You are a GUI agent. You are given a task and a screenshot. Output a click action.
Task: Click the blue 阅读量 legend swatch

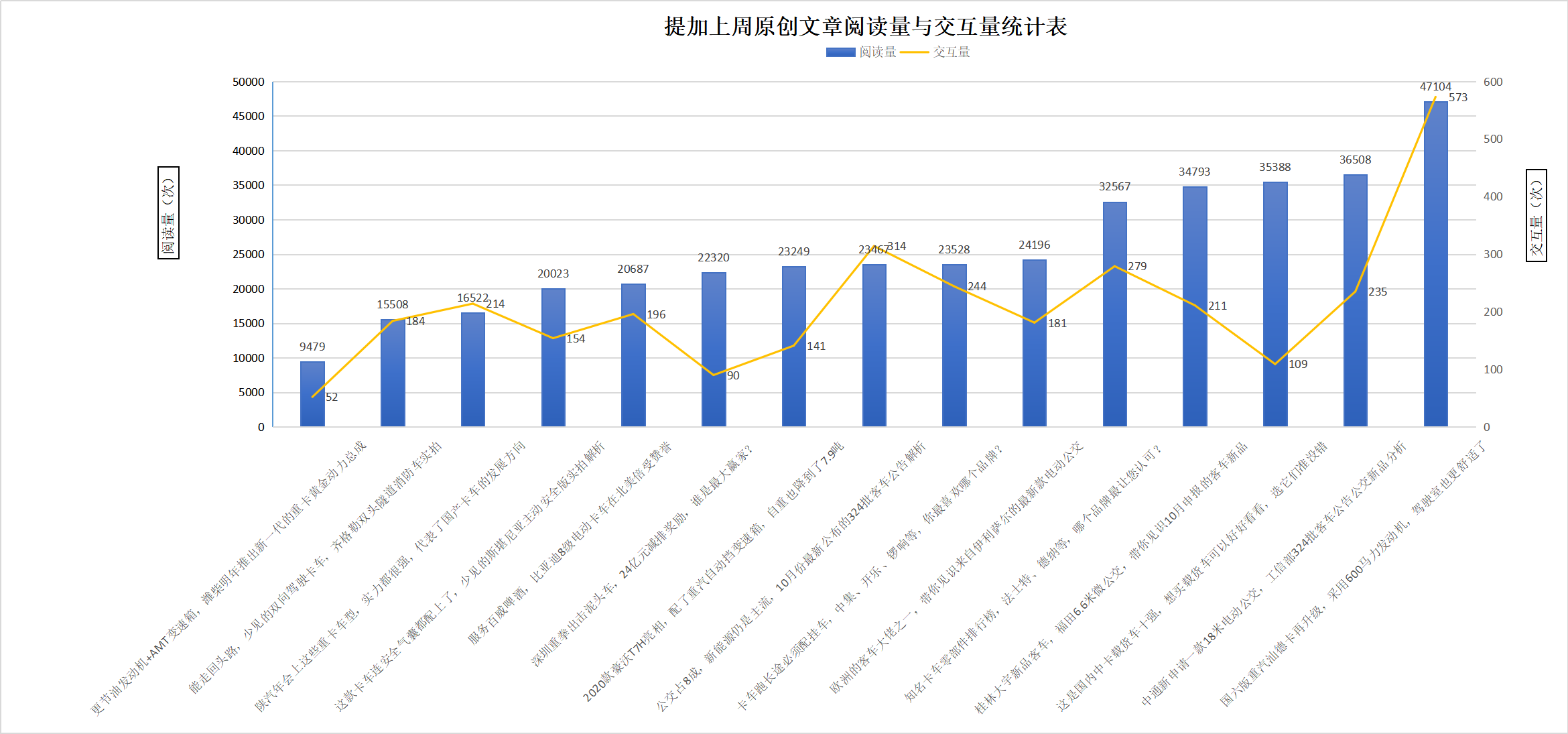point(840,52)
